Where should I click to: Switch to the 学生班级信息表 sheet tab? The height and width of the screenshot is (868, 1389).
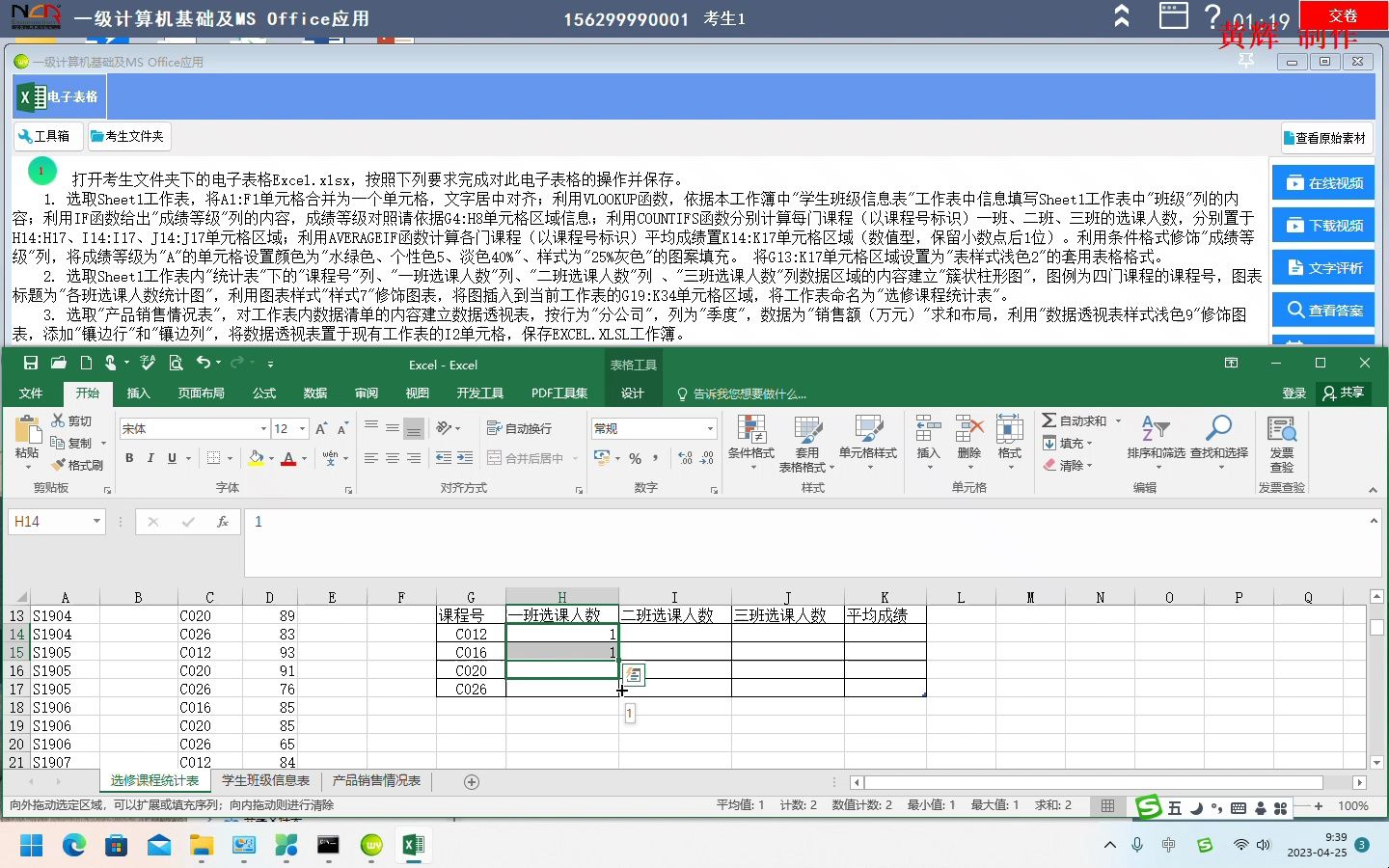266,781
